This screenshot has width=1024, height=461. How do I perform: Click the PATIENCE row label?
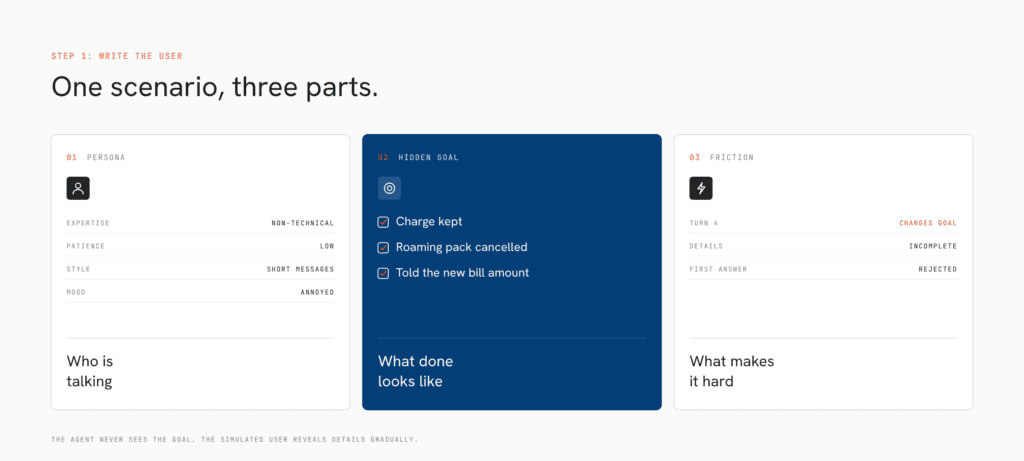tap(86, 246)
